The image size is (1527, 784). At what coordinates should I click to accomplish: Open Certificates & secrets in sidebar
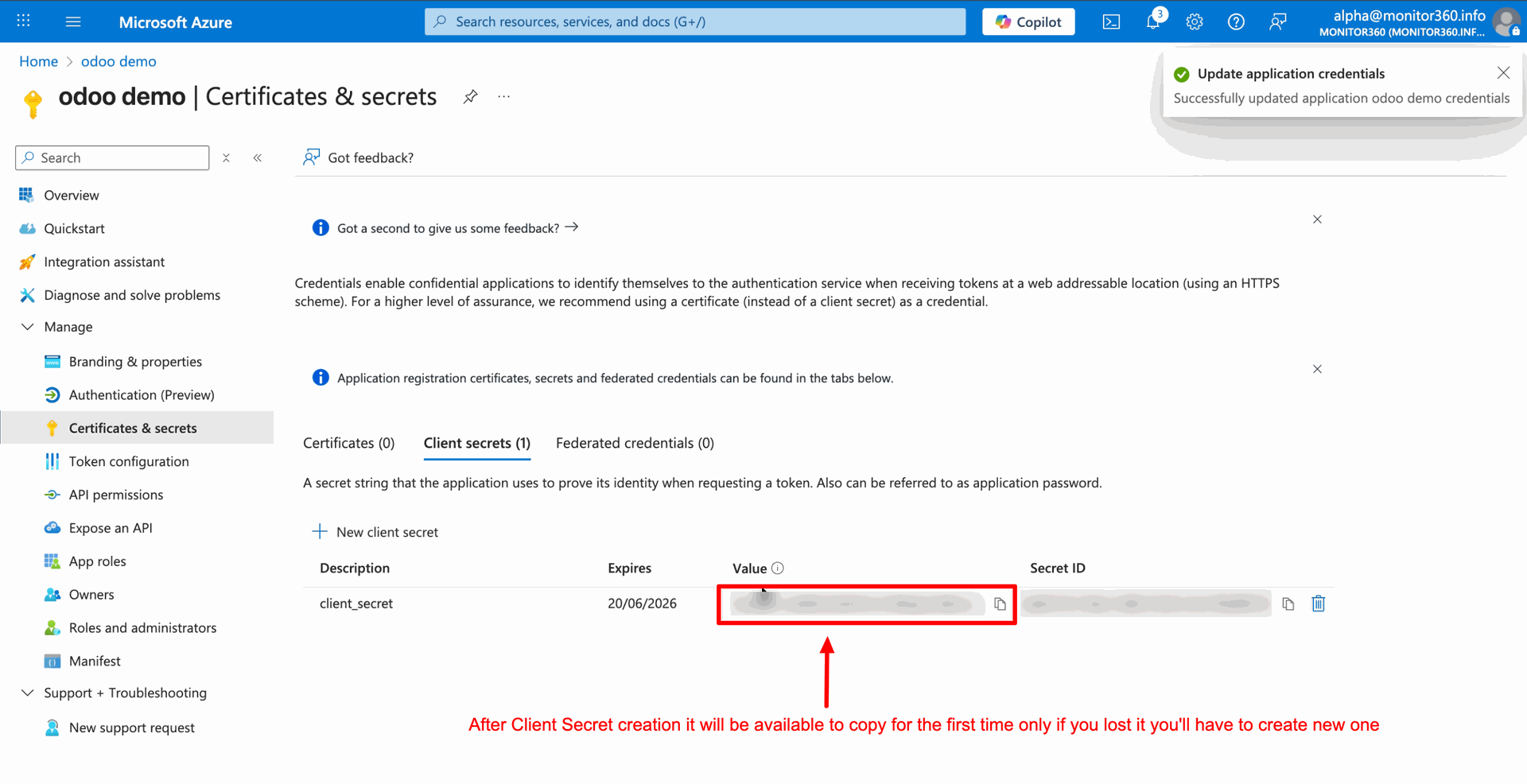tap(133, 428)
